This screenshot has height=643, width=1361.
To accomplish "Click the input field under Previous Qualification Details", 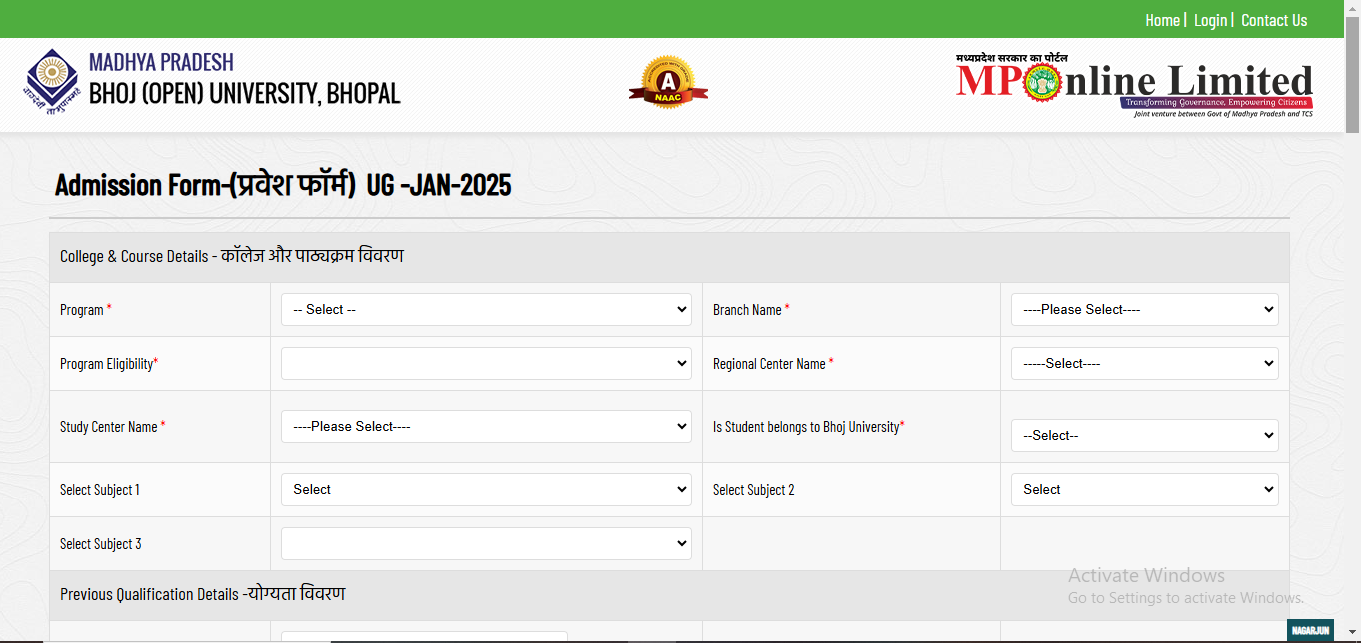I will (420, 636).
